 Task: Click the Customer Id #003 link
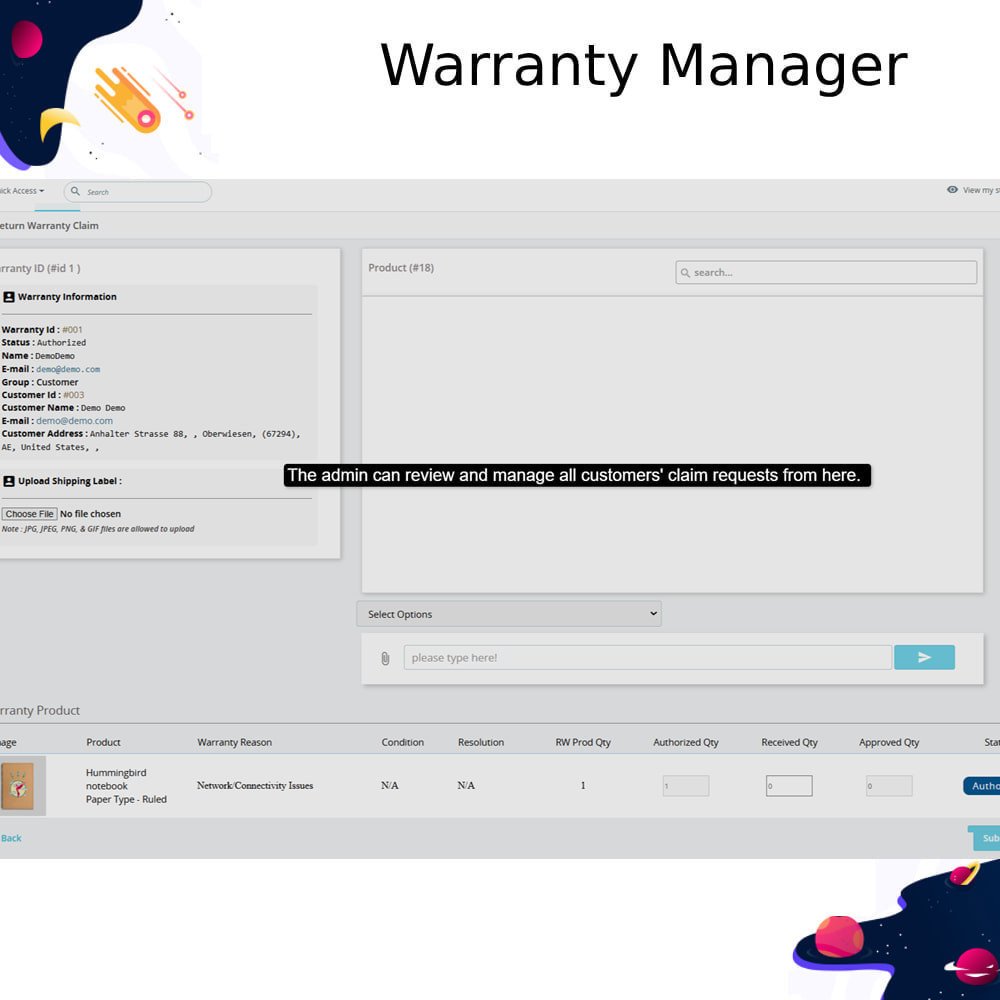pyautogui.click(x=74, y=395)
